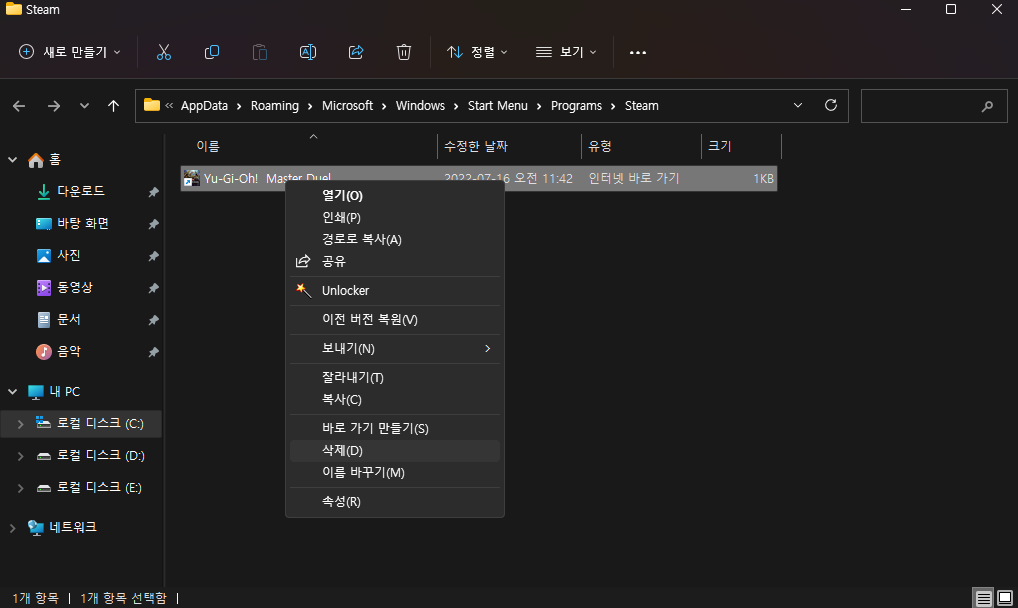Choose 인쇄(P) from context menu
This screenshot has height=608, width=1018.
(395, 218)
